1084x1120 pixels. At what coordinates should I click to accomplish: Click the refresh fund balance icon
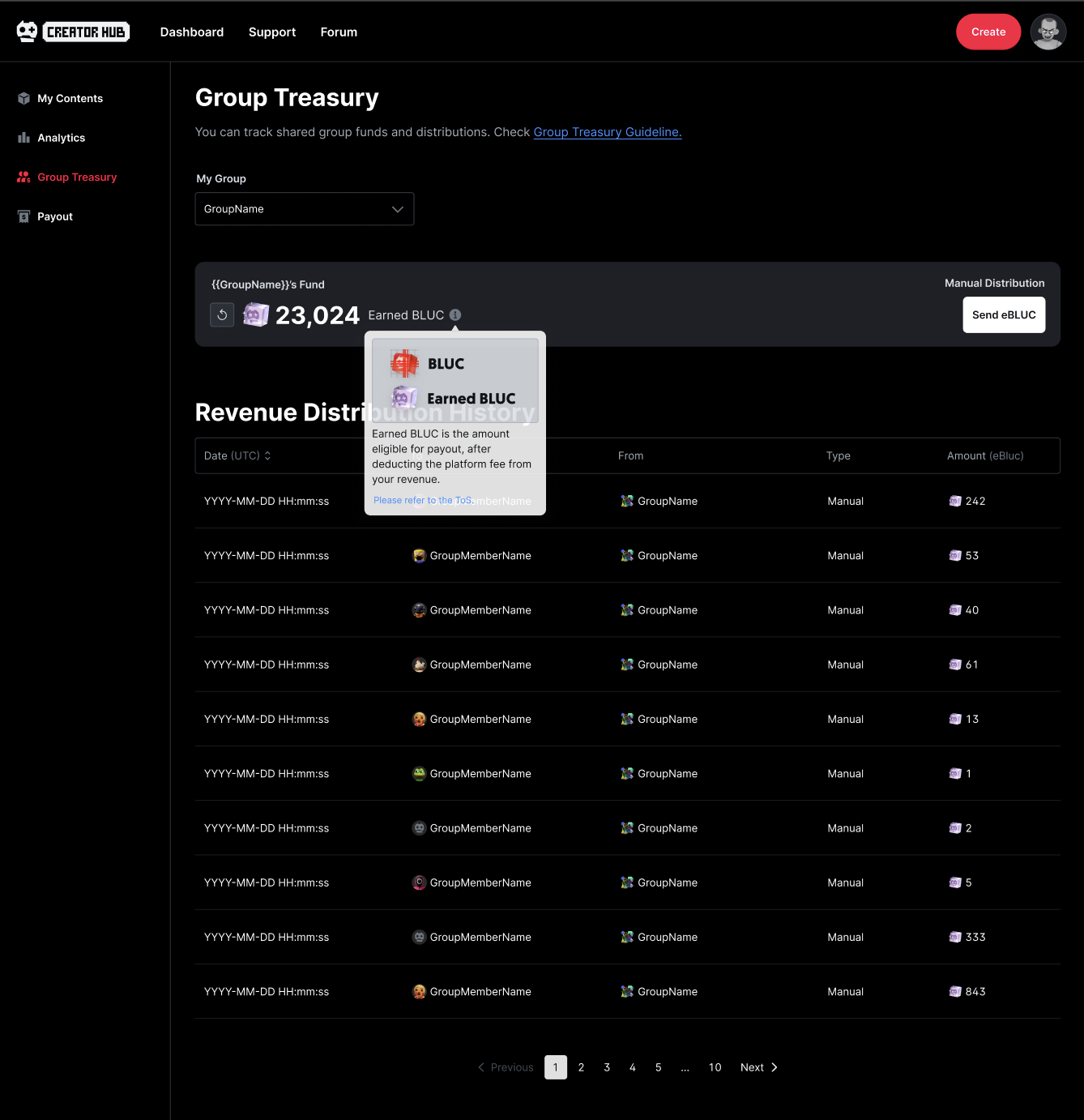point(222,314)
